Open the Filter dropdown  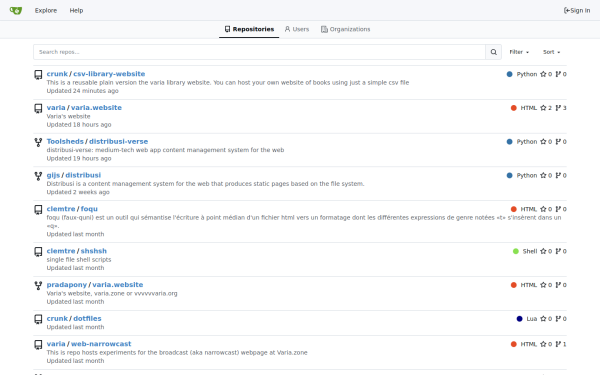[519, 52]
